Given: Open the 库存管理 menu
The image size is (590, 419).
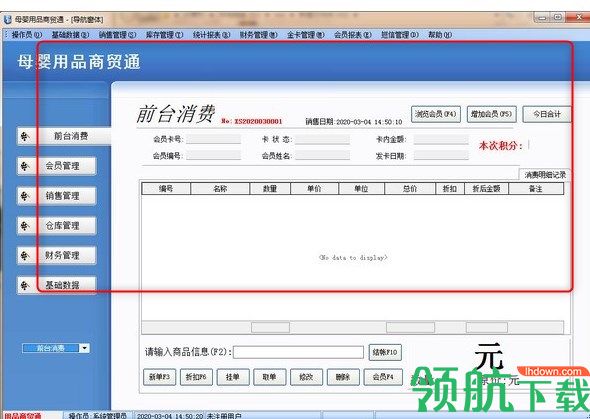Looking at the screenshot, I should point(164,35).
